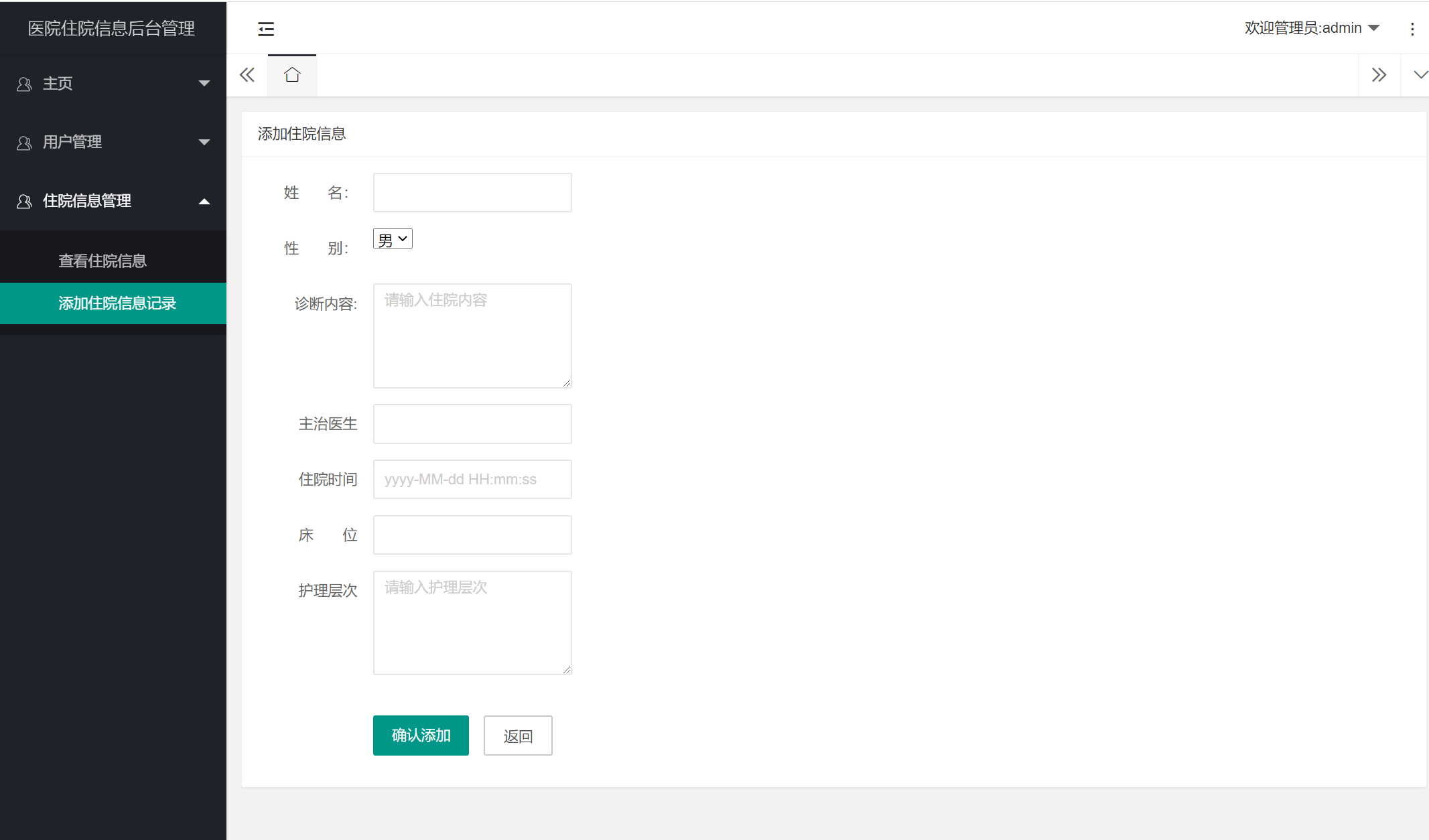This screenshot has height=840, width=1429.
Task: Click the double left arrow tab scroller
Action: (247, 75)
